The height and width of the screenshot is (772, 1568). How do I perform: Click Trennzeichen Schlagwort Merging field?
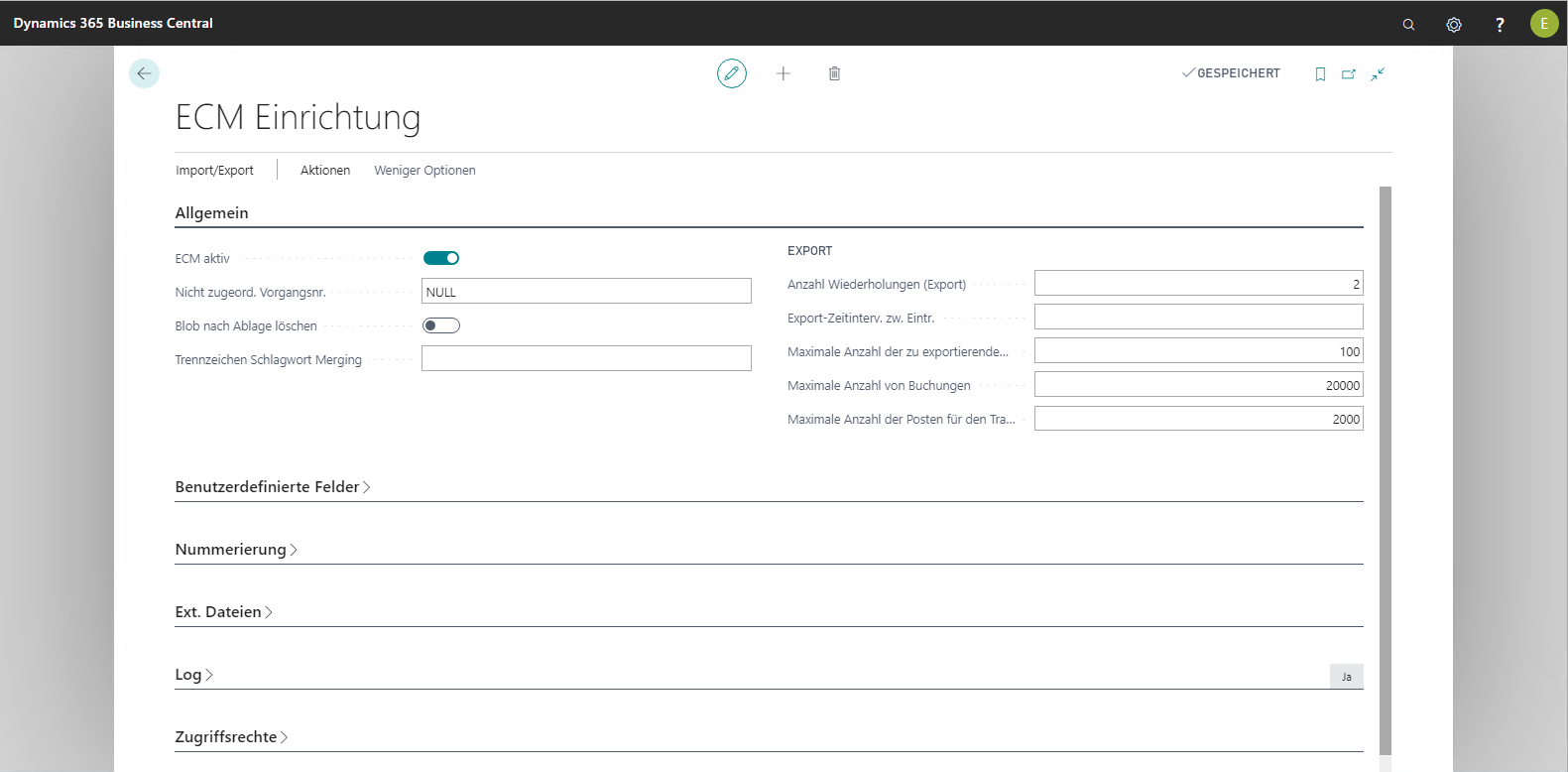point(586,358)
